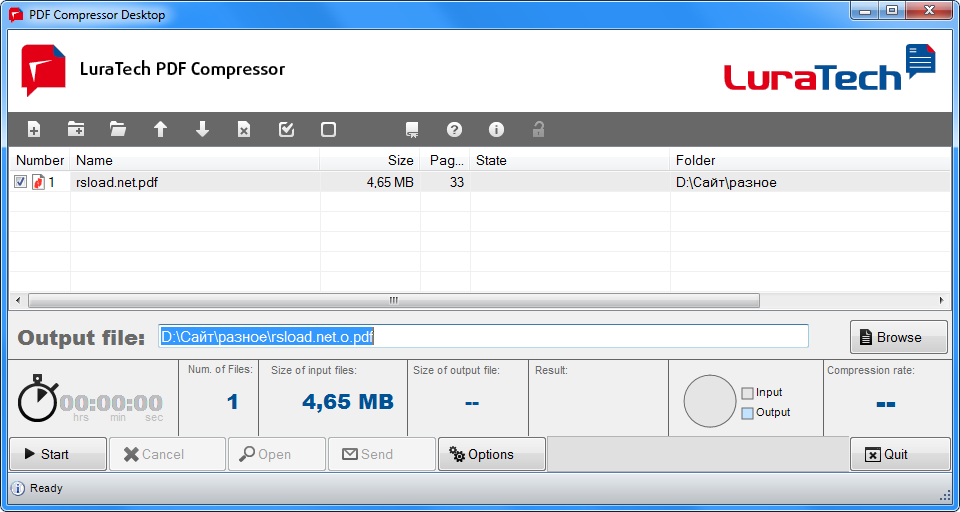Click the PDF Compressor Desktop title bar icon

pyautogui.click(x=16, y=15)
